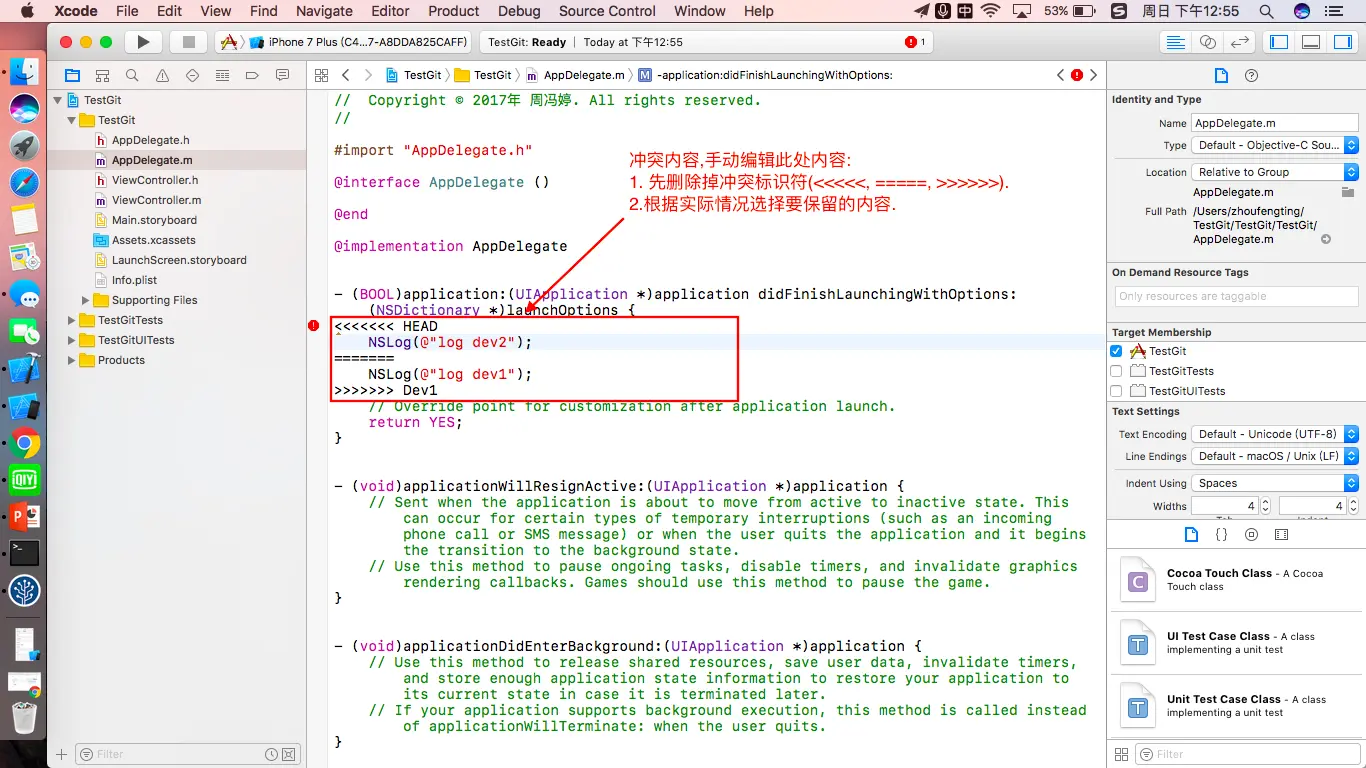Open the method jump bar item
The image size is (1366, 768).
pyautogui.click(x=765, y=75)
